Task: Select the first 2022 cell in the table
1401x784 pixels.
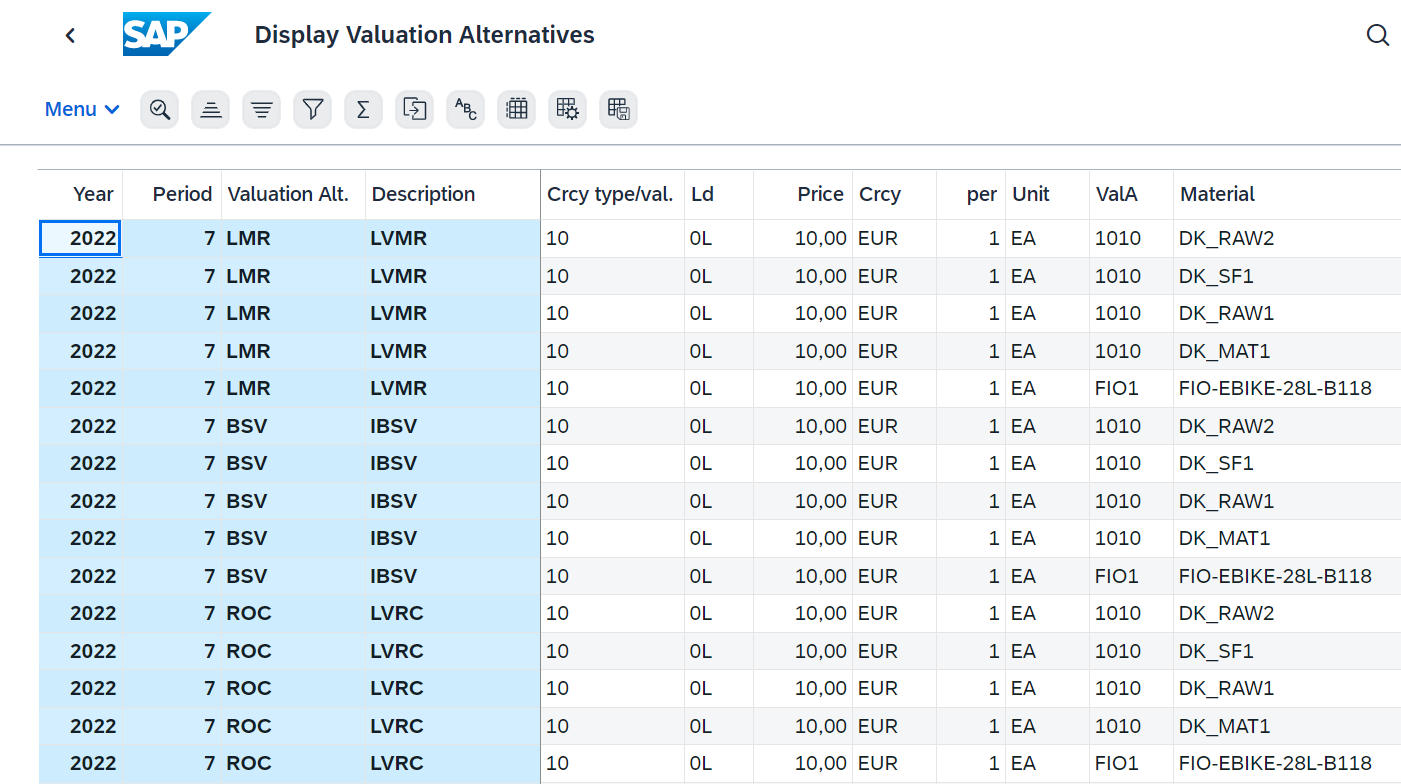Action: pyautogui.click(x=80, y=238)
